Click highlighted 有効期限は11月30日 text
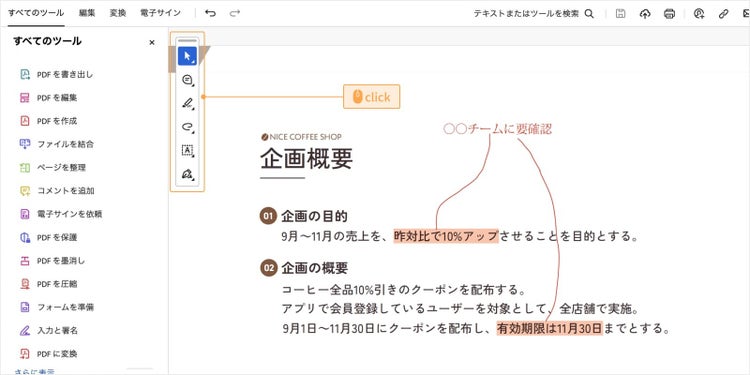Image resolution: width=750 pixels, height=375 pixels. 549,329
